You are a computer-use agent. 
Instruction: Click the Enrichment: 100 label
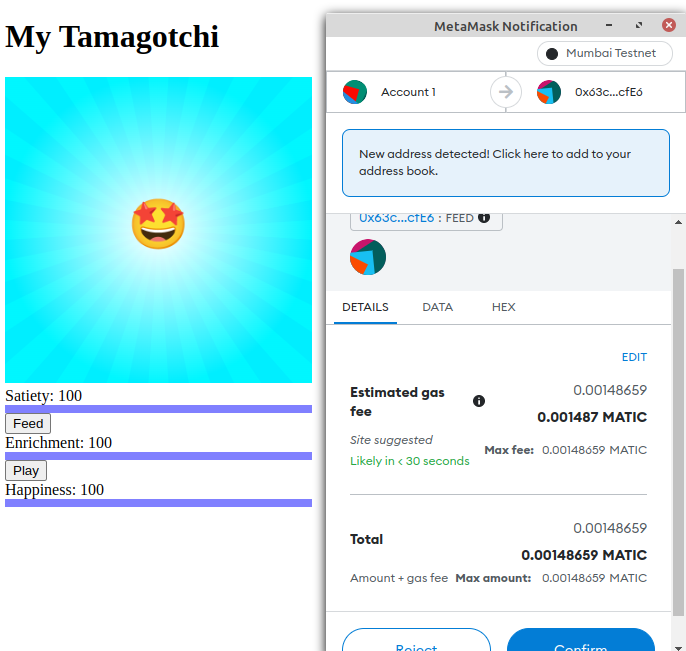click(58, 443)
